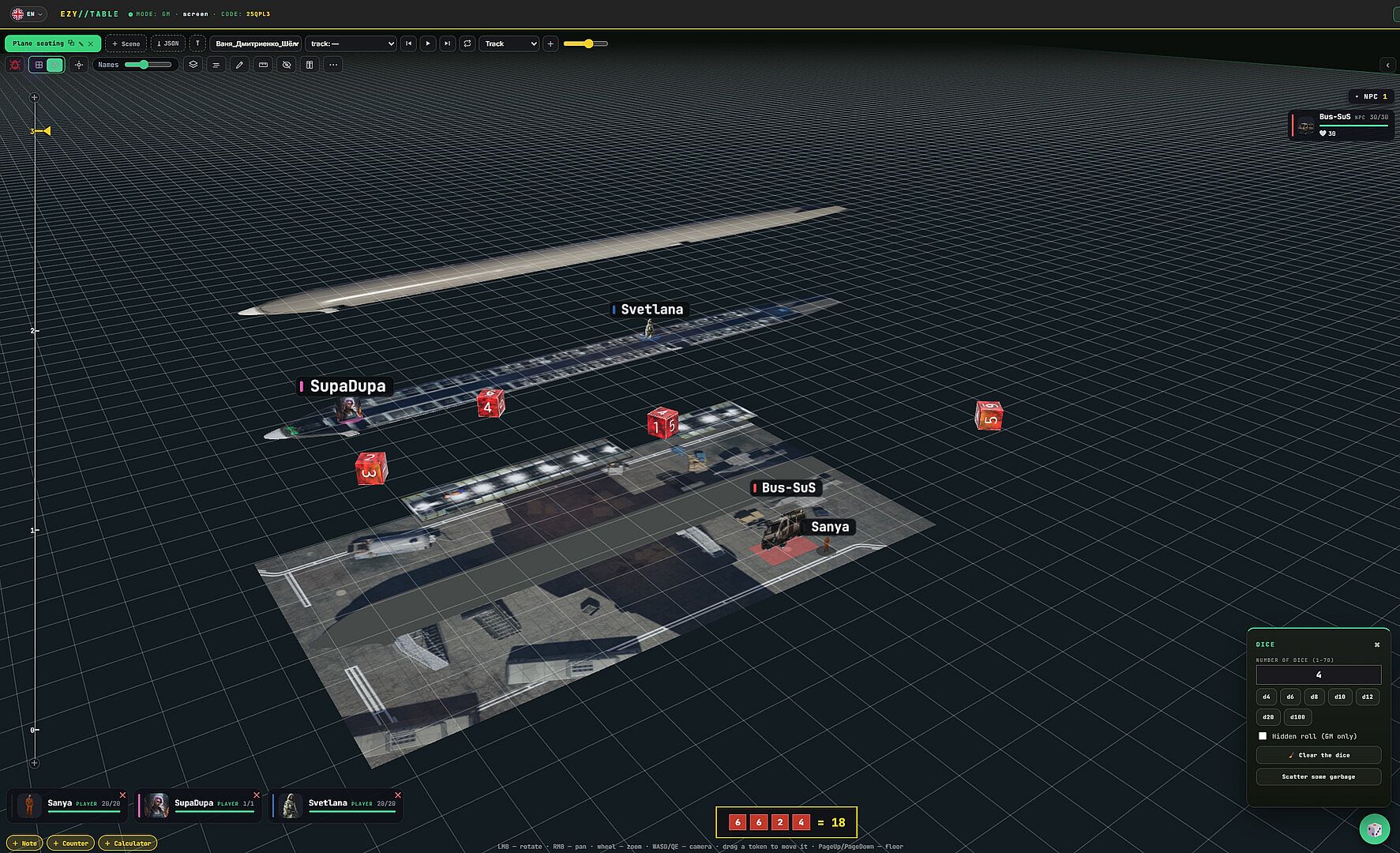Click the upload arrow button beside JSON
This screenshot has height=853, width=1400.
[x=197, y=43]
